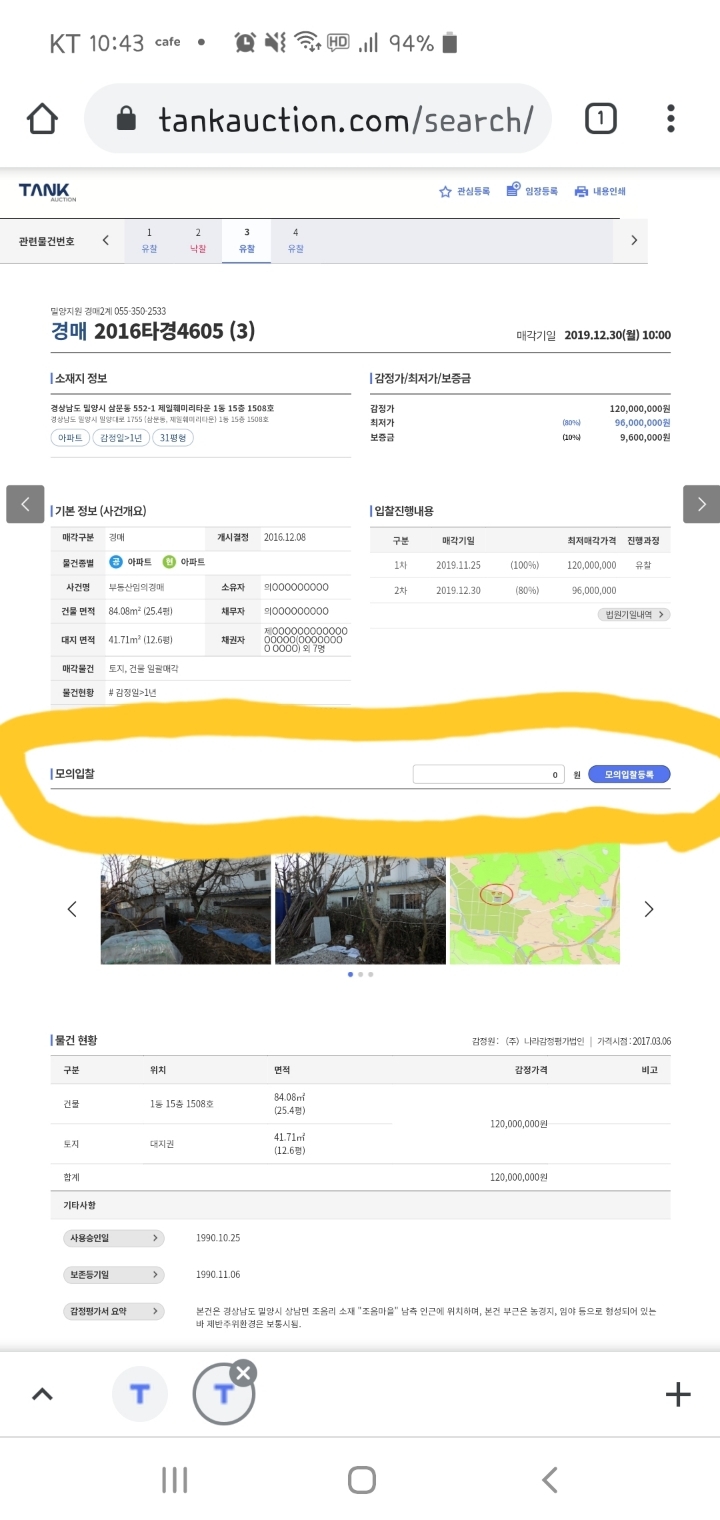Select related item tab 1 유찰

149,240
